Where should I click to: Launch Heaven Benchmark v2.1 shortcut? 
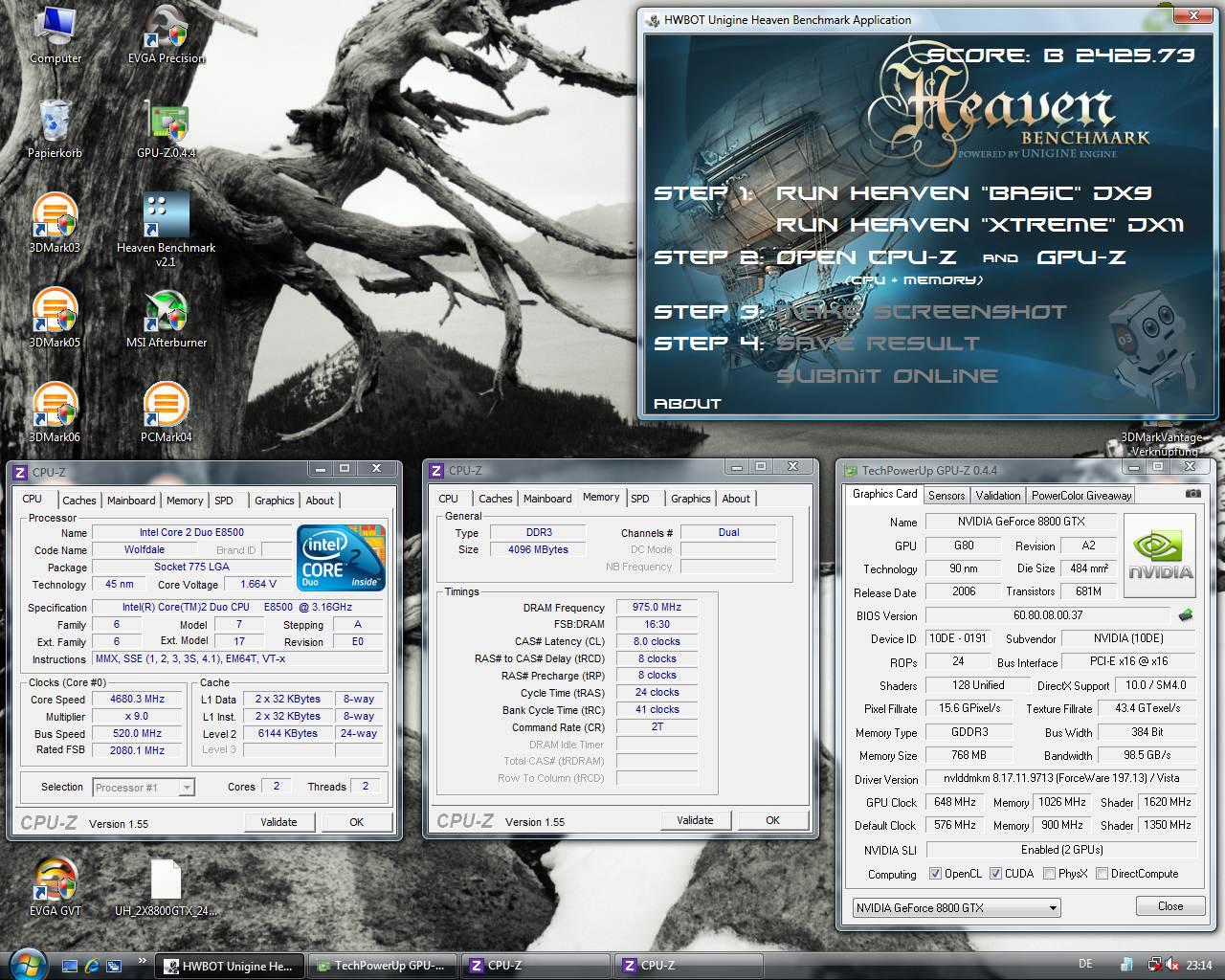point(167,230)
